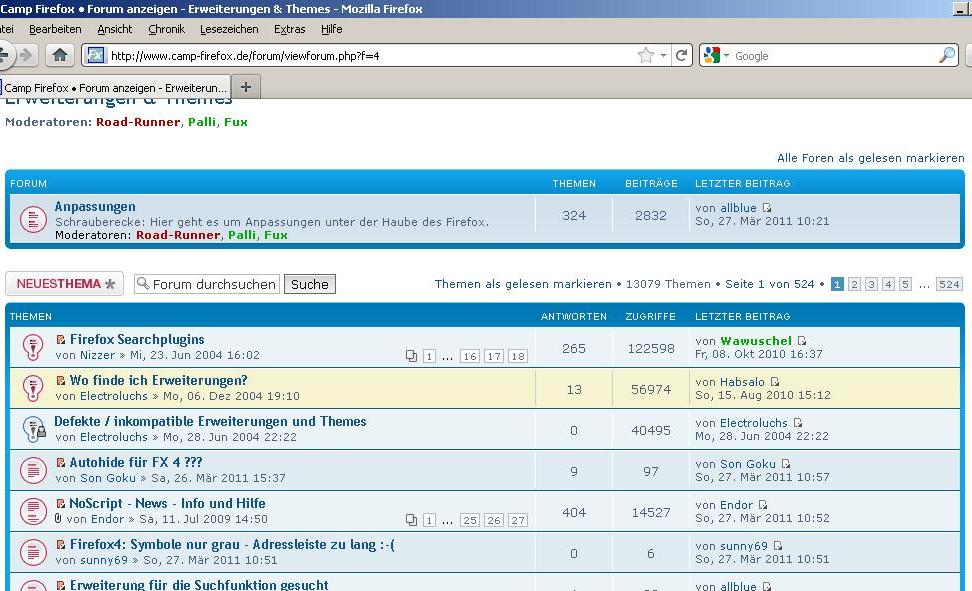This screenshot has width=972, height=591.
Task: Click Alle Foren als gelesen markieren
Action: pos(870,158)
